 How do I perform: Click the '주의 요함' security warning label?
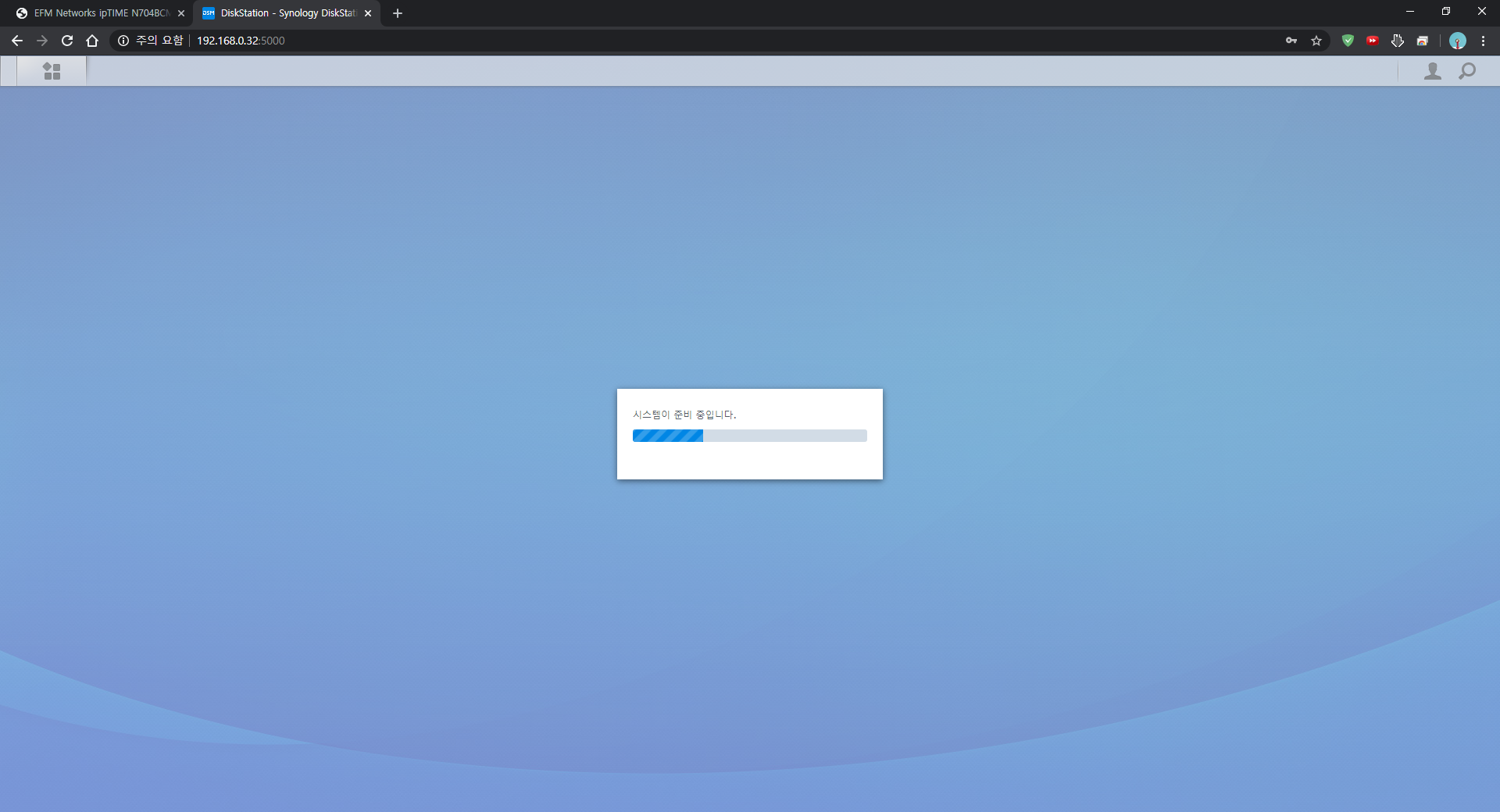[159, 41]
